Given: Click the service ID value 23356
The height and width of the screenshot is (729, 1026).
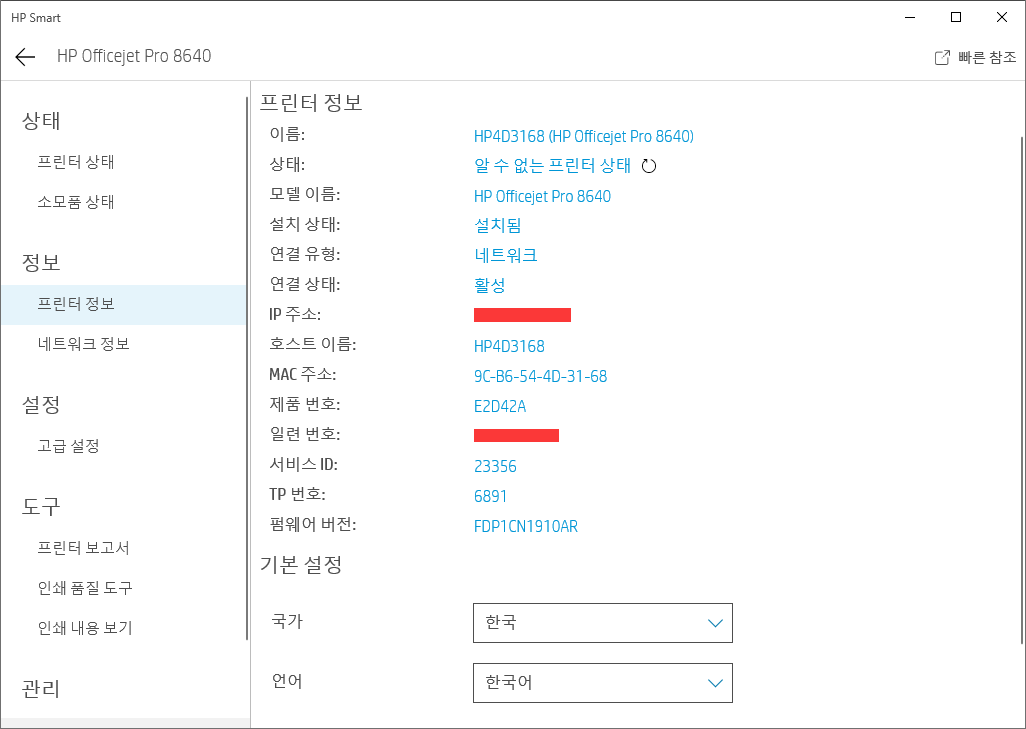Looking at the screenshot, I should [x=495, y=467].
